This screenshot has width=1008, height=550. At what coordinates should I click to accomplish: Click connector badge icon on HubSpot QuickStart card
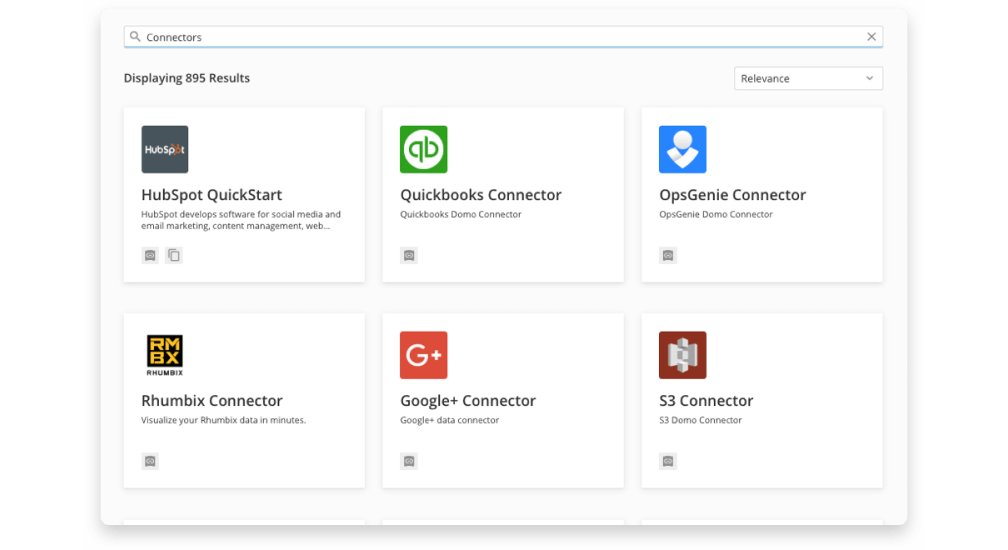[150, 255]
